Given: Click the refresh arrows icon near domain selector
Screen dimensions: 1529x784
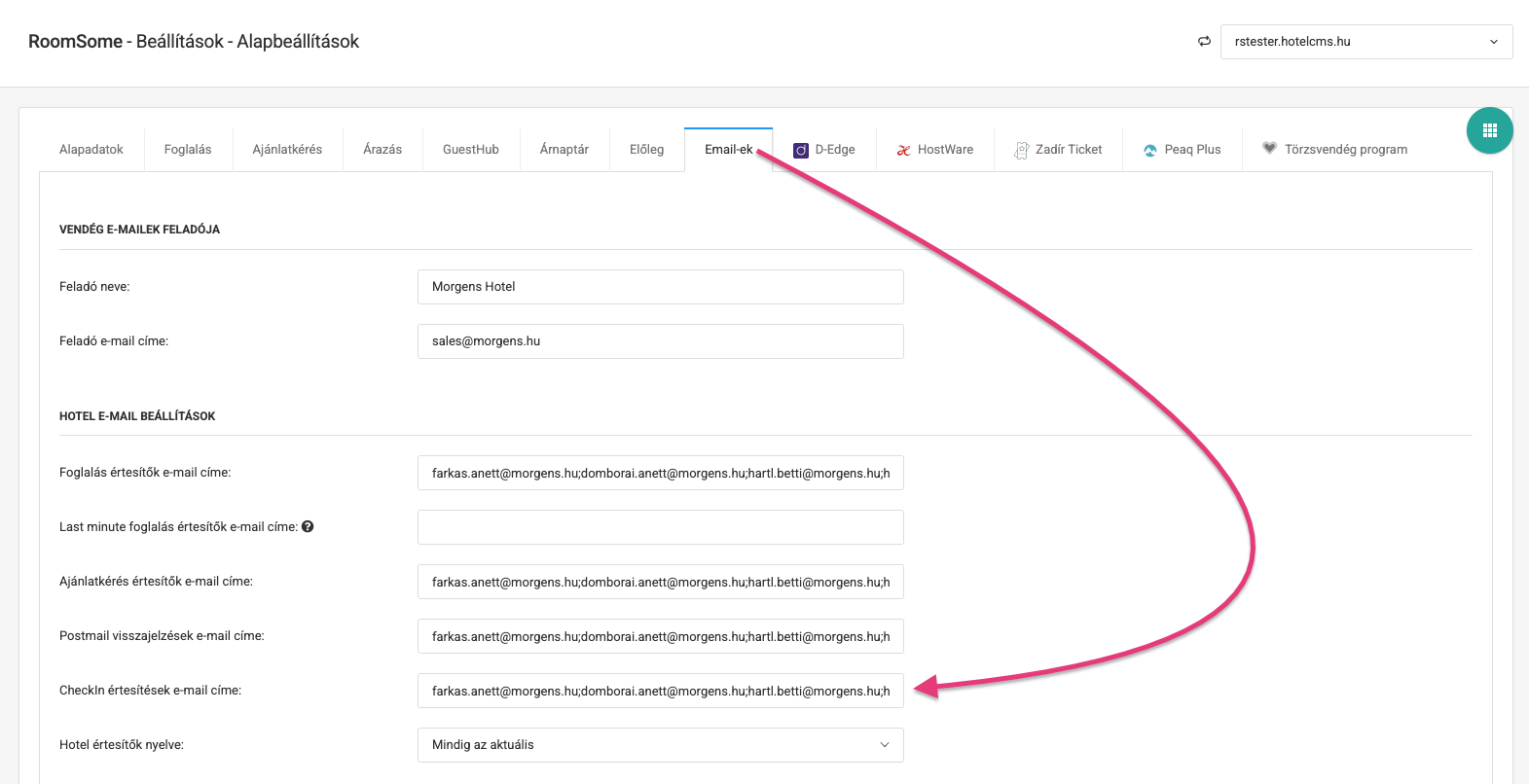Looking at the screenshot, I should tap(1204, 41).
